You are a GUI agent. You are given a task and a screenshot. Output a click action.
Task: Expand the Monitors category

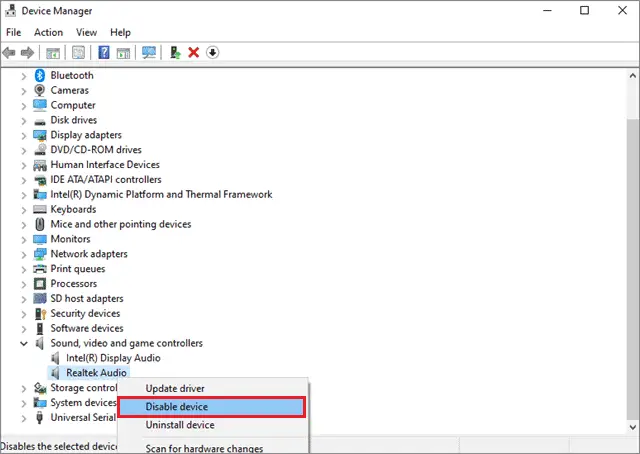(24, 240)
